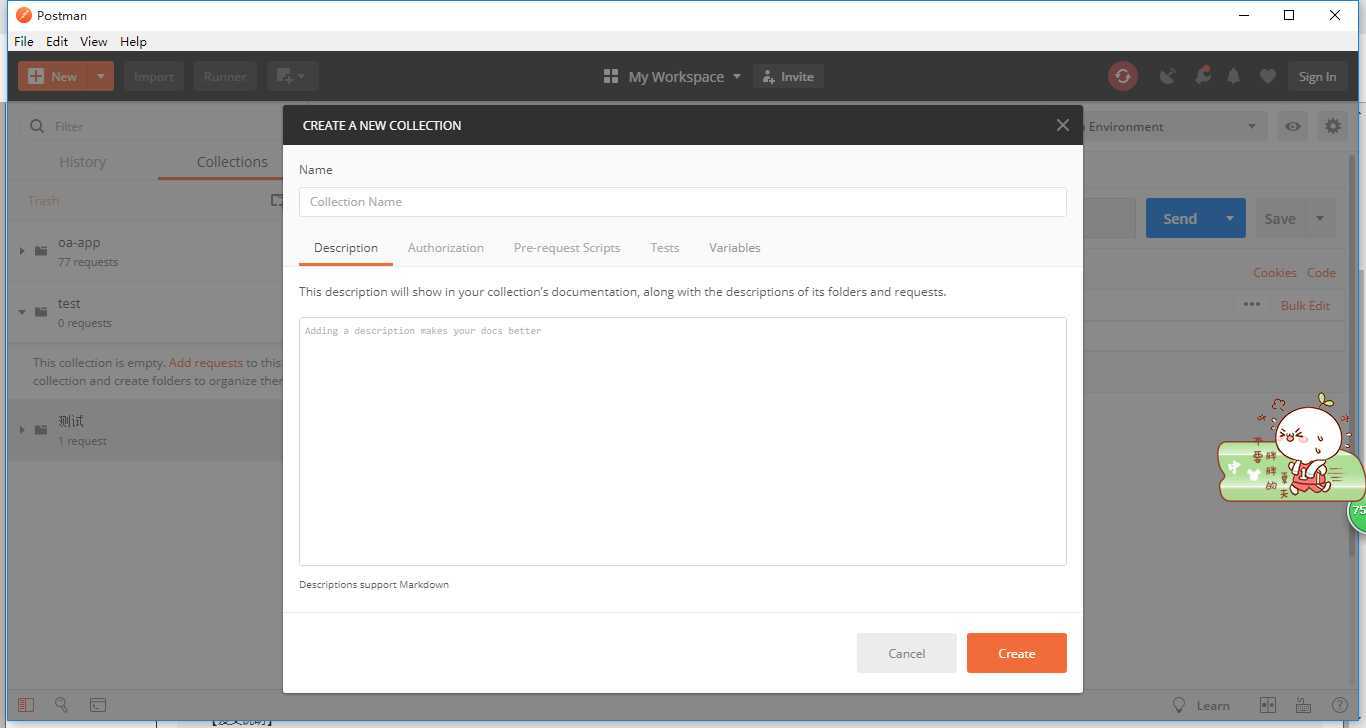Open the Postman console icon in status bar

pyautogui.click(x=98, y=705)
